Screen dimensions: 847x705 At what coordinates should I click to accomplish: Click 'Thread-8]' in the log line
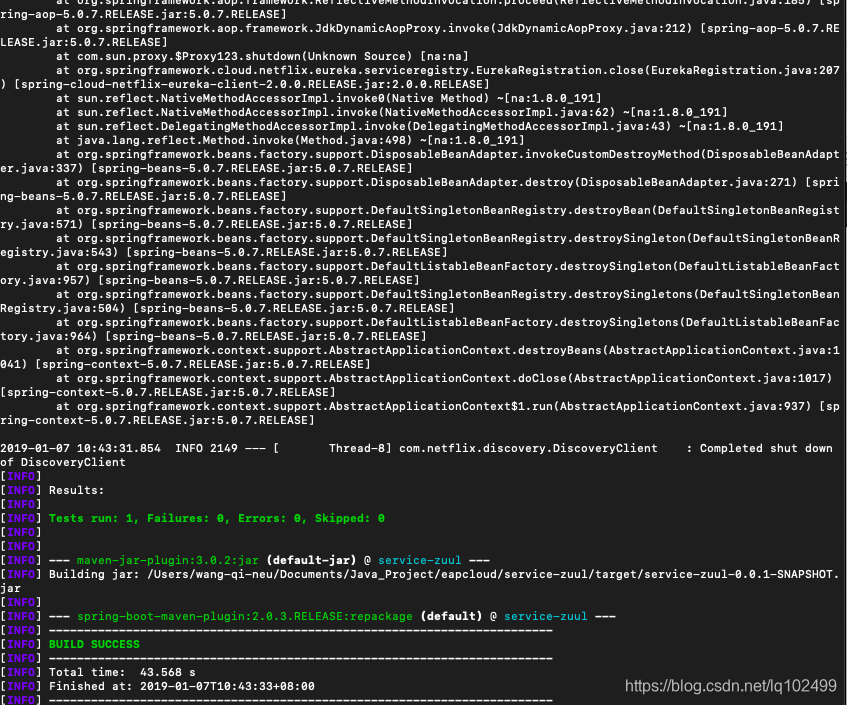(360, 448)
